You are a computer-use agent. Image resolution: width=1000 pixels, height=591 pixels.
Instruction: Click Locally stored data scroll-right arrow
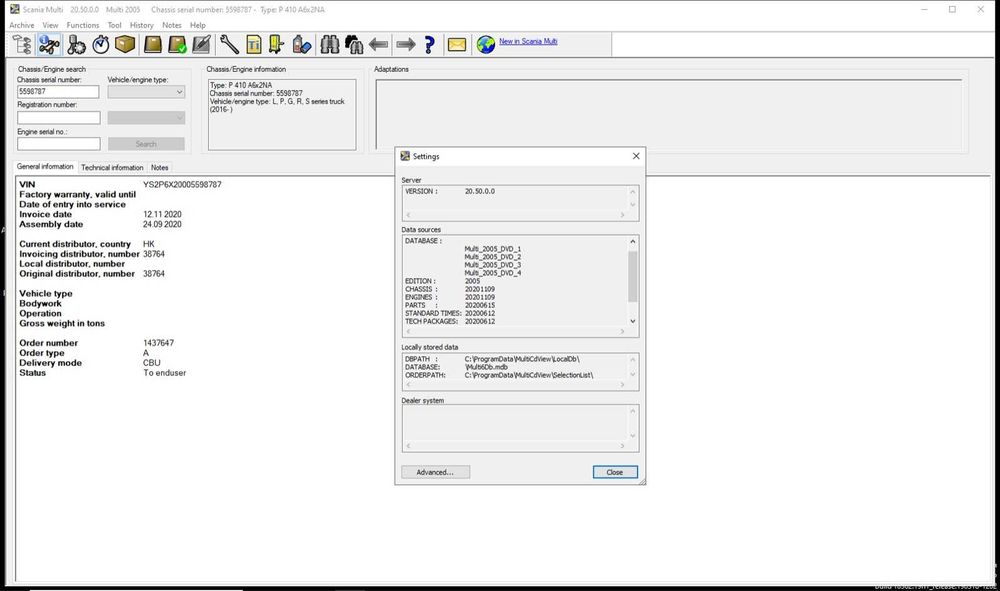pos(622,384)
